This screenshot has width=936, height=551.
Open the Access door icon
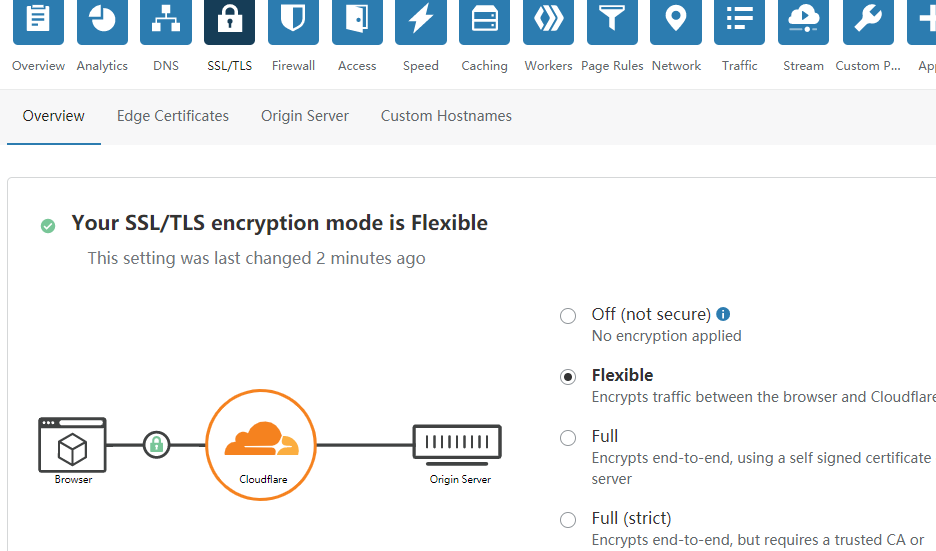pos(357,21)
